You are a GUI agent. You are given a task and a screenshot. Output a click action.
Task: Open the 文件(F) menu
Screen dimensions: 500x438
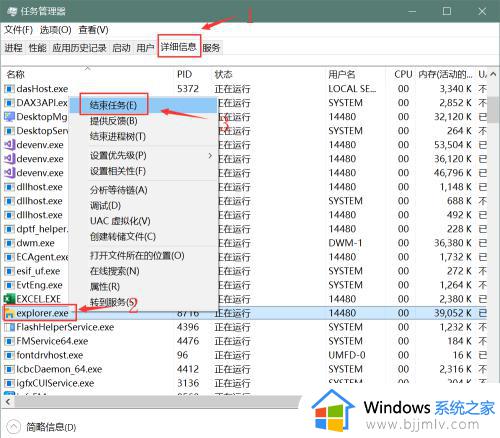click(18, 30)
